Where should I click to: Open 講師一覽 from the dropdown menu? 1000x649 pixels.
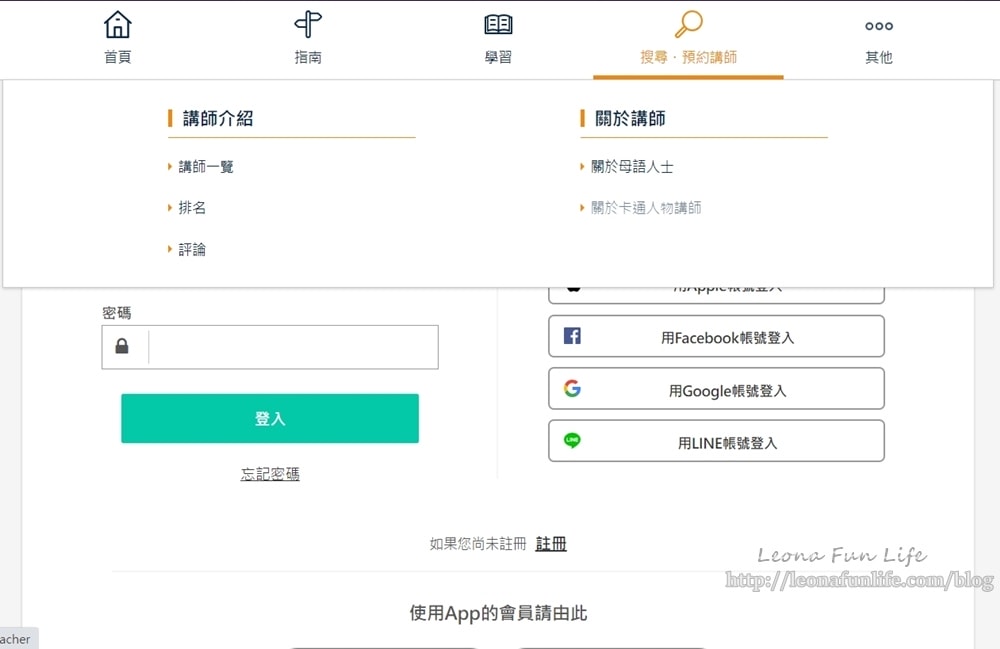[206, 167]
